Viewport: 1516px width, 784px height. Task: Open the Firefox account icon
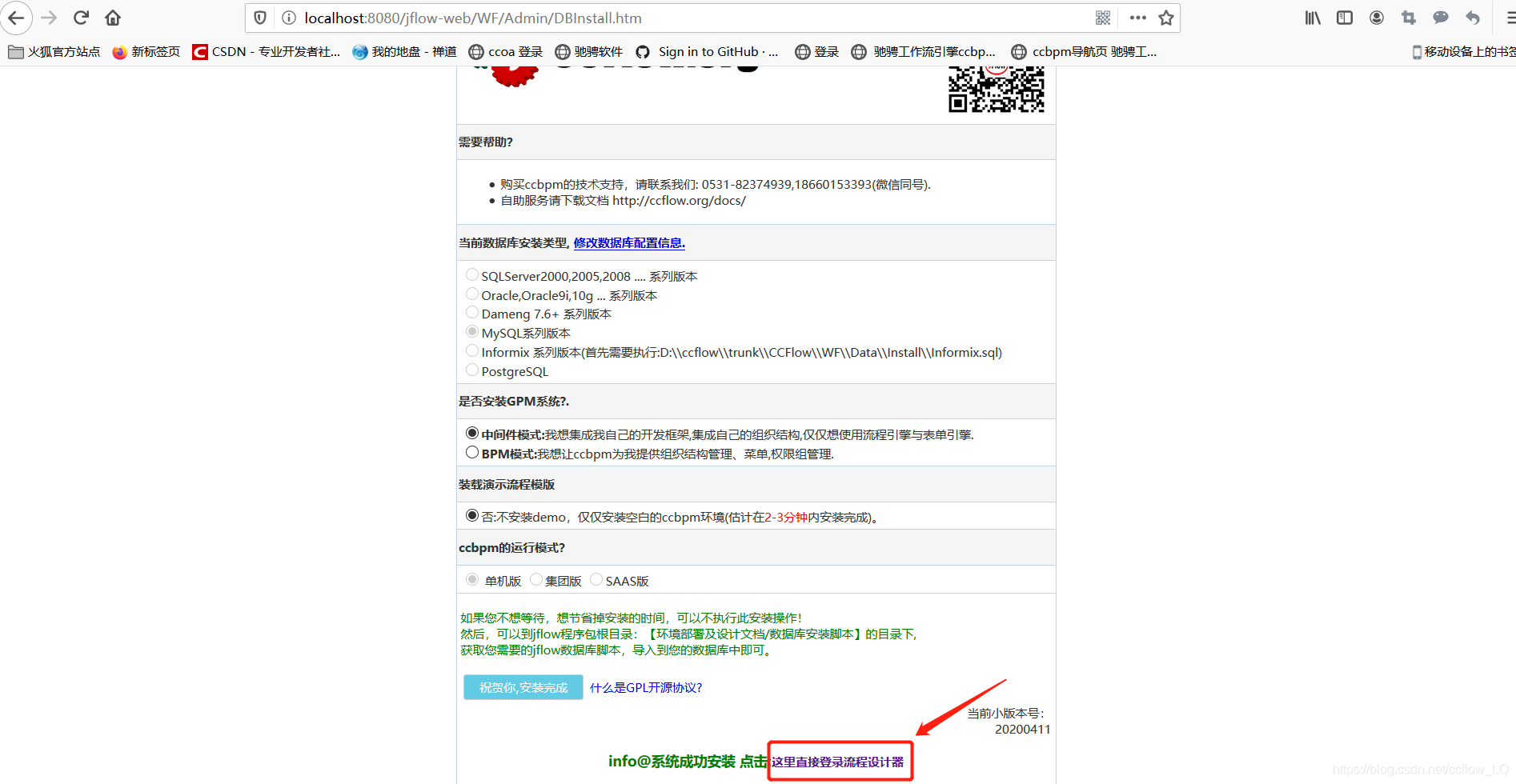tap(1377, 18)
